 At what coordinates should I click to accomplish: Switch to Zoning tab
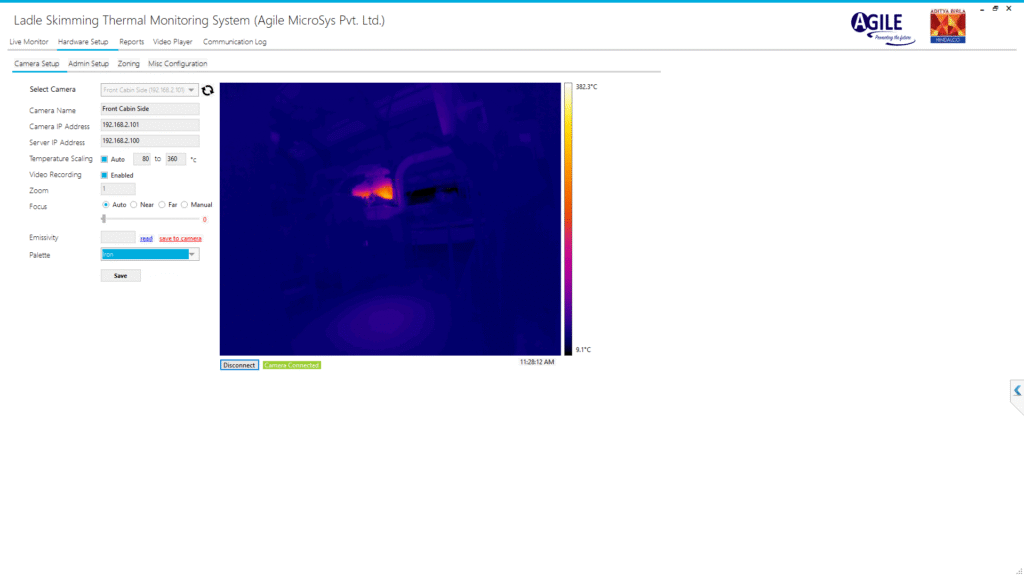[x=129, y=63]
